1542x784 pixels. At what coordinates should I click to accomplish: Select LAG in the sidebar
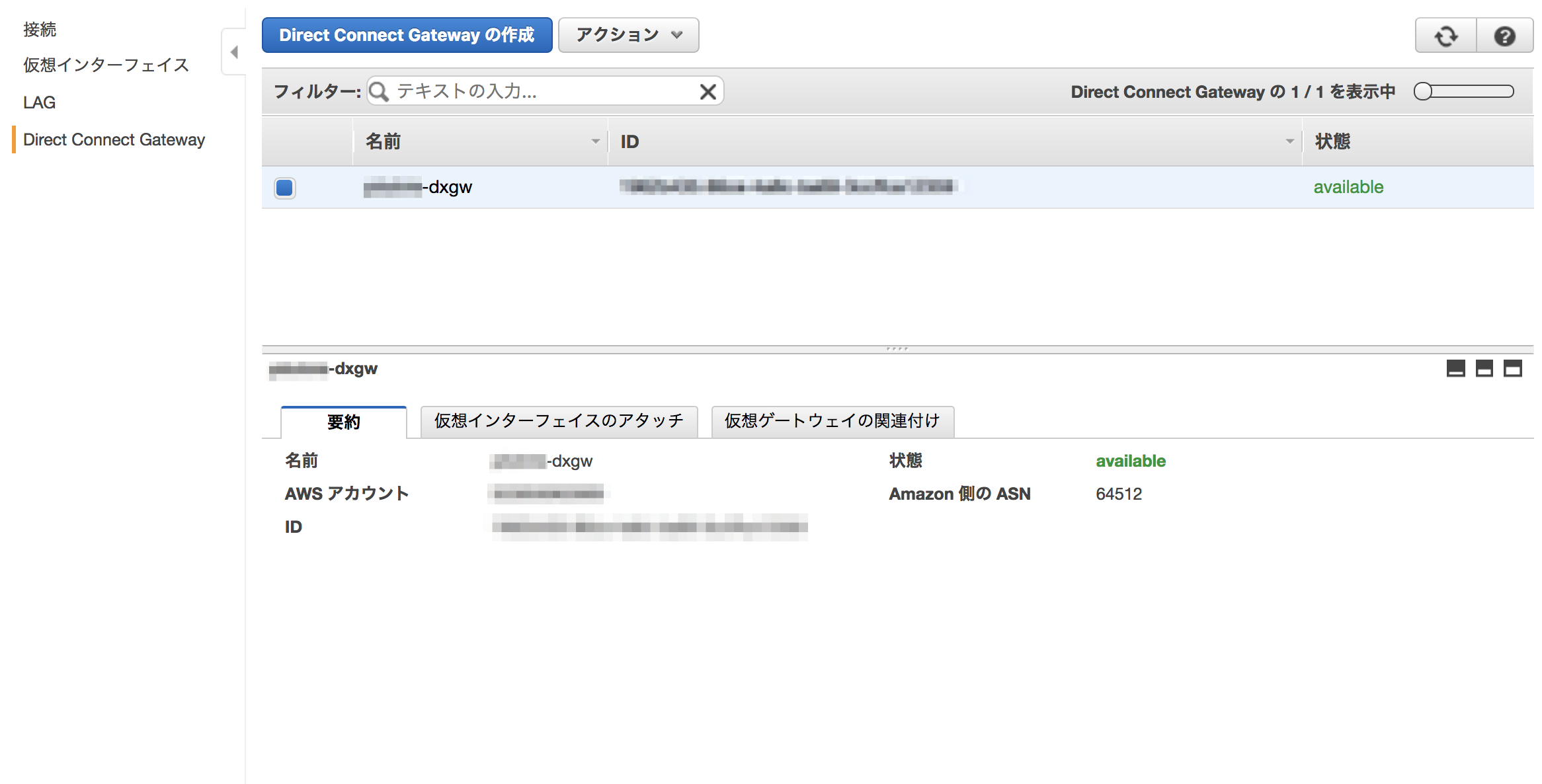click(x=39, y=102)
